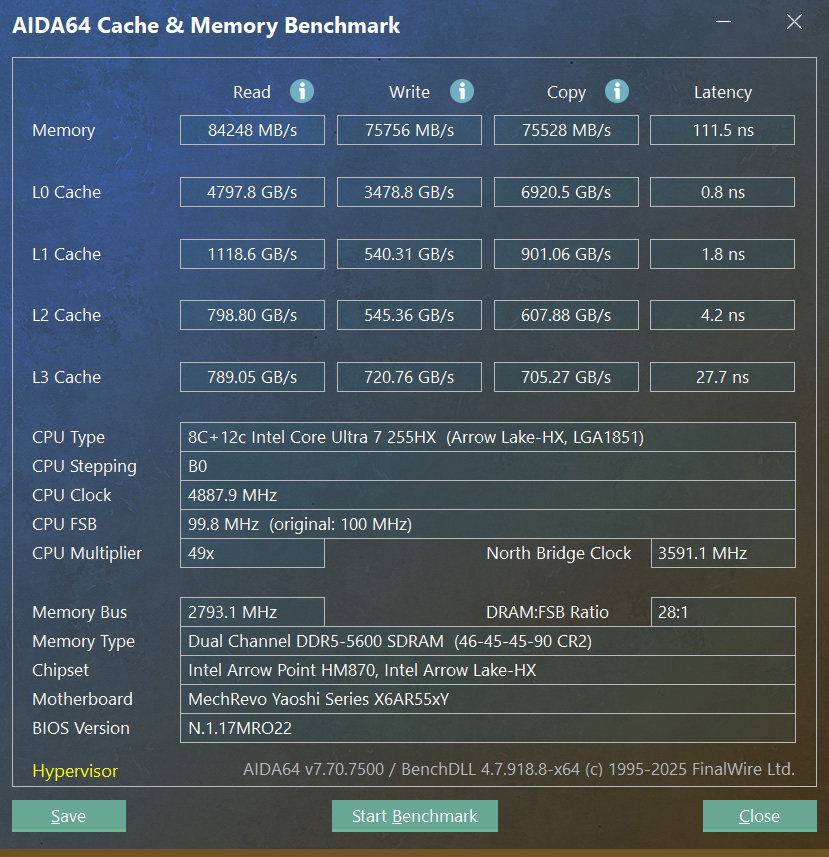Select the CPU Multiplier value 49x

(252, 553)
